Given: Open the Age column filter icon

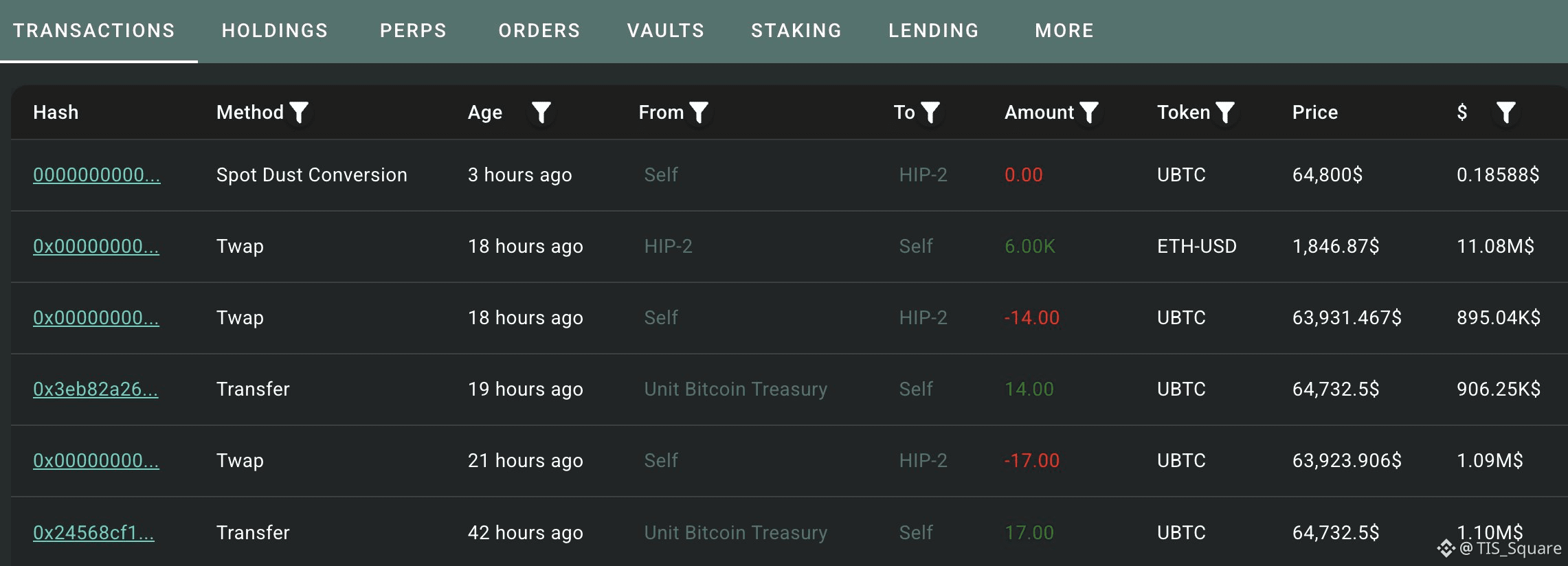Looking at the screenshot, I should (541, 113).
